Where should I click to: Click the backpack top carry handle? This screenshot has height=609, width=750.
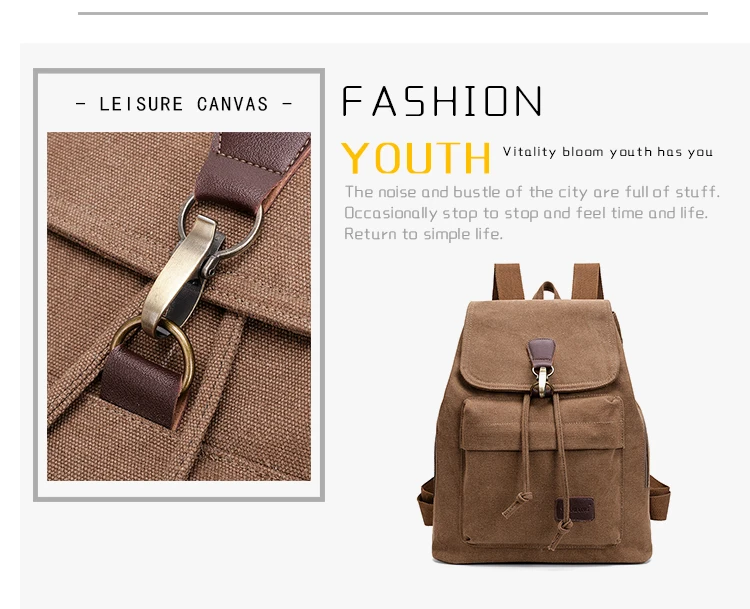(546, 290)
